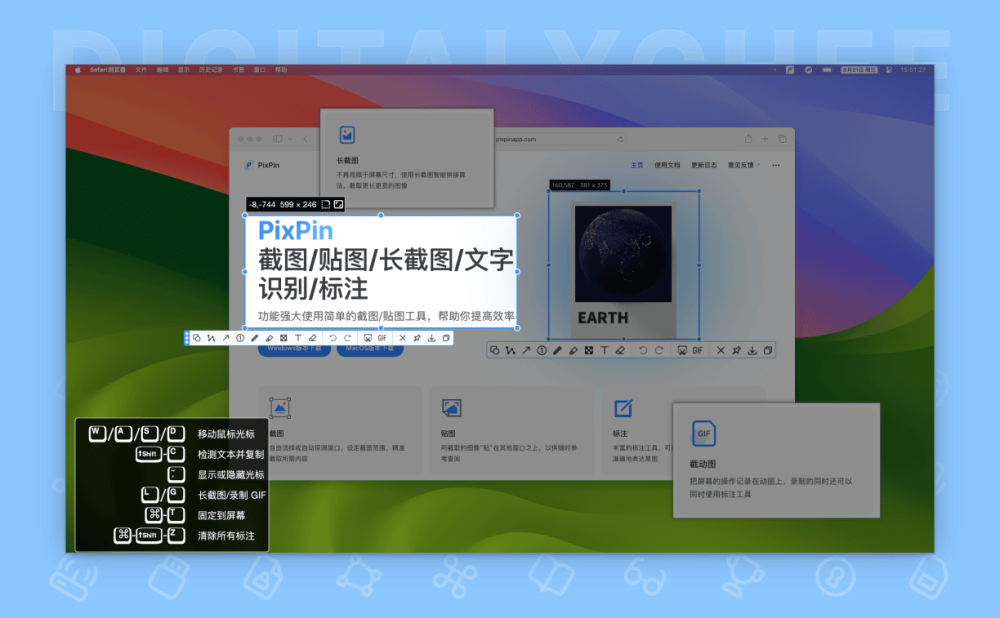Select text tool in toolbar under PixPin headline

pyautogui.click(x=298, y=338)
